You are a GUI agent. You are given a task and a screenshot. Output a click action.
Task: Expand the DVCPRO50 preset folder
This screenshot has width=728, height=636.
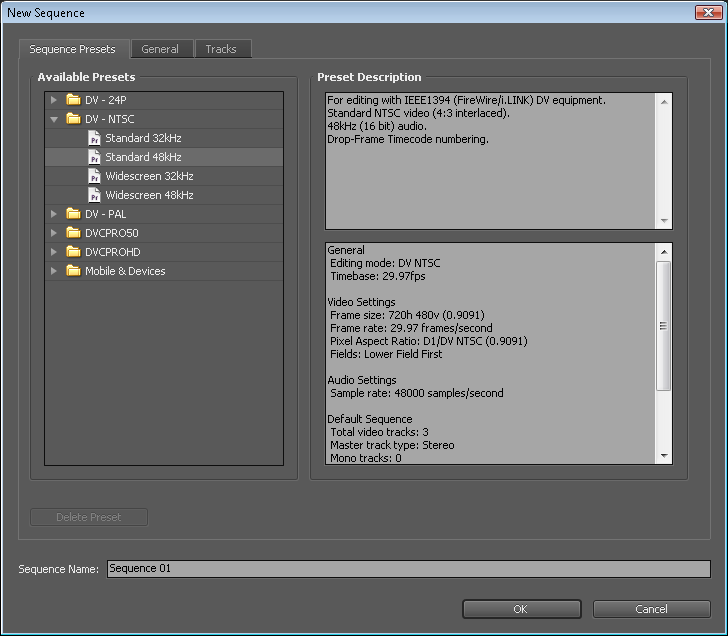coord(54,233)
